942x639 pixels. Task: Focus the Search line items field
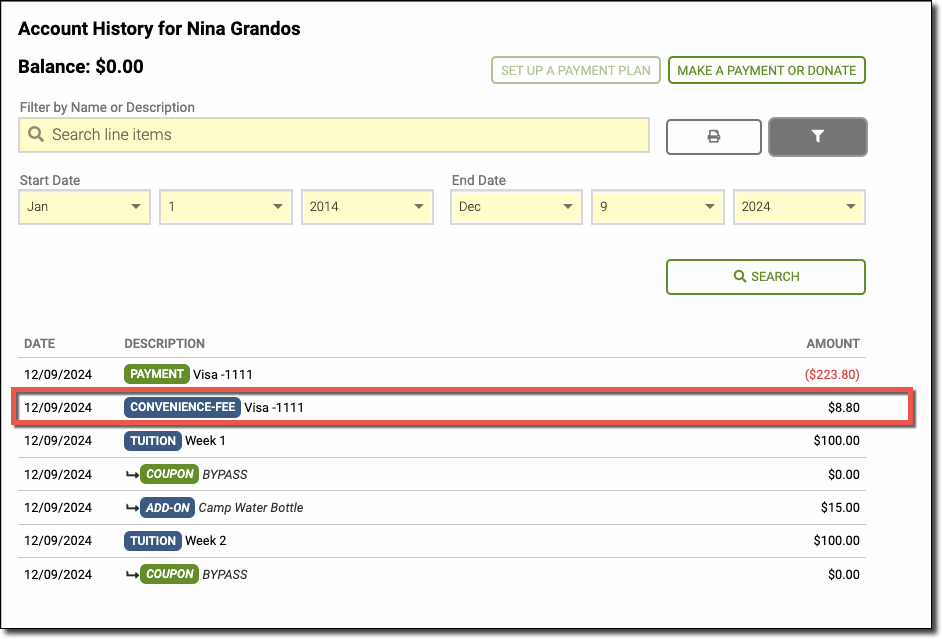334,135
